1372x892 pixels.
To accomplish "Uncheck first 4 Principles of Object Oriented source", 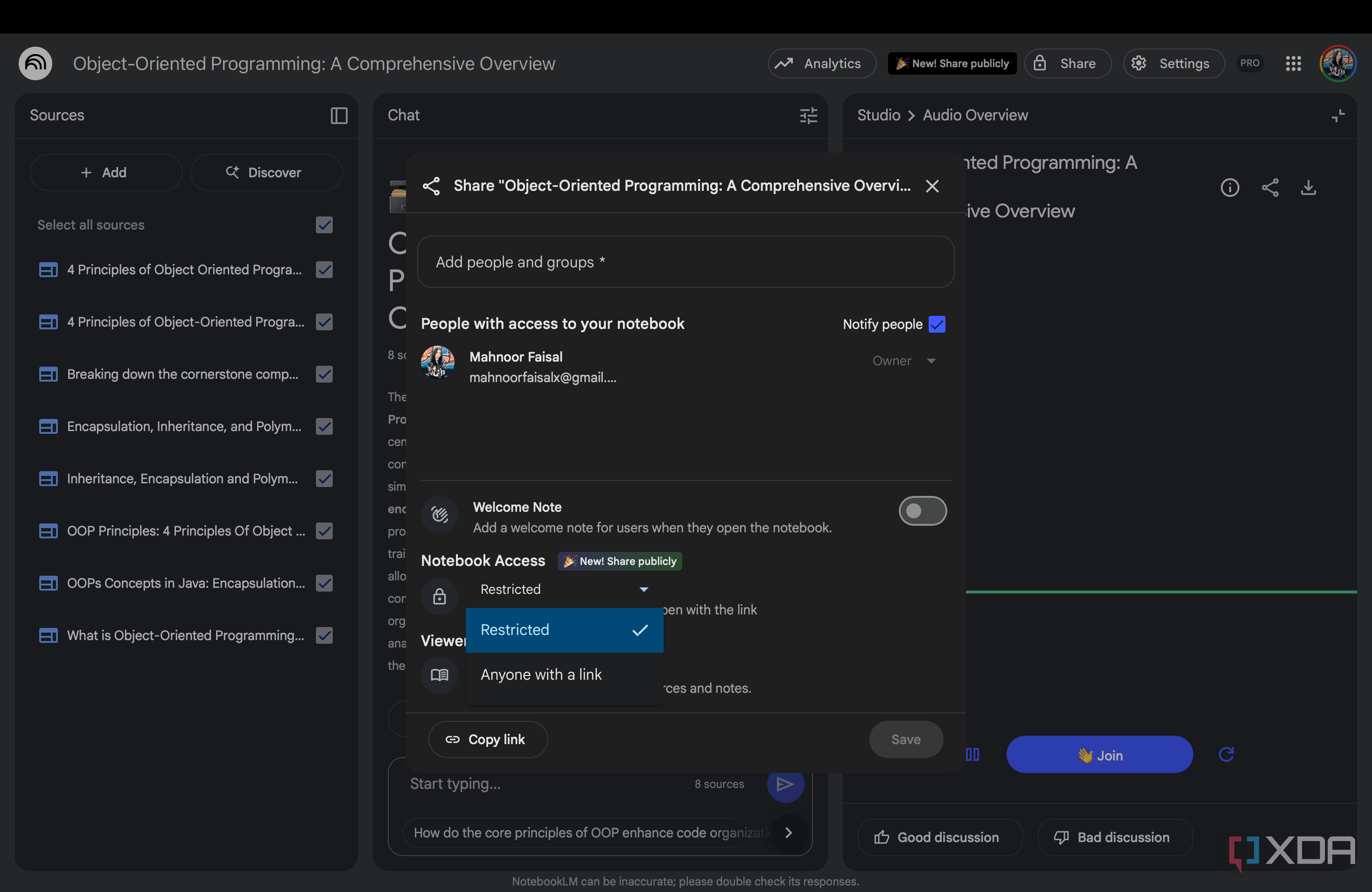I will pos(324,270).
